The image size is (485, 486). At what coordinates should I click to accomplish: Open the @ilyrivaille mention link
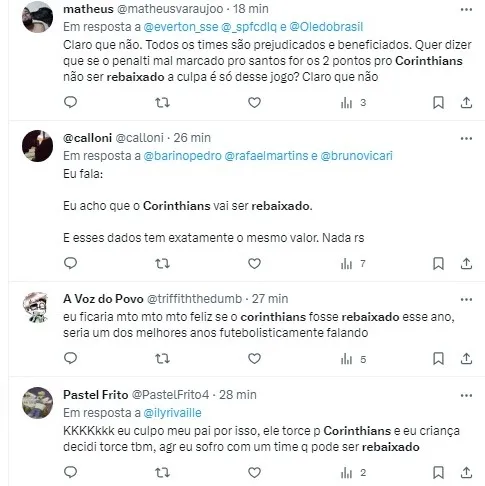click(172, 413)
